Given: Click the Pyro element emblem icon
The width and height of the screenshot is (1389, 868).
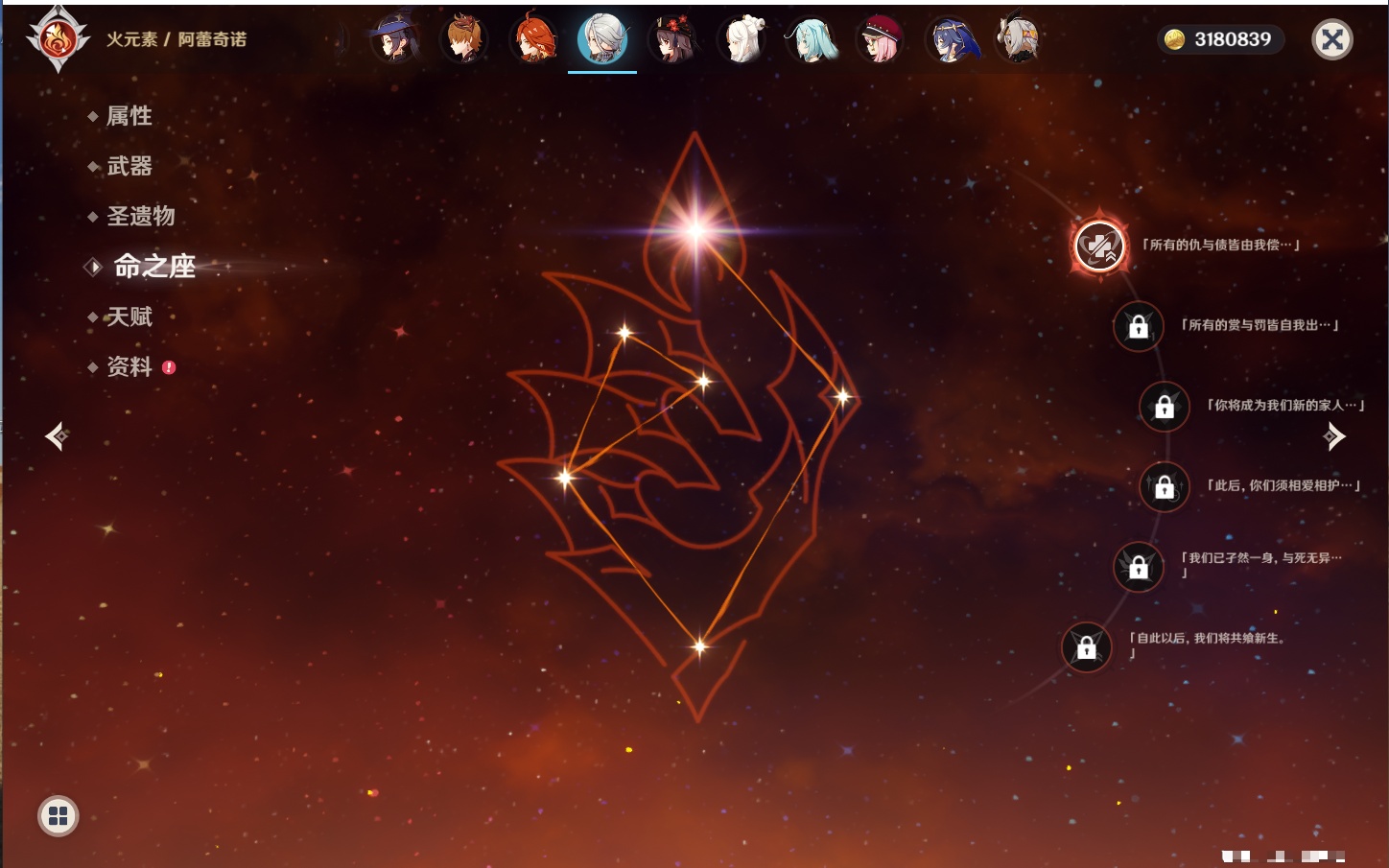Looking at the screenshot, I should 58,40.
